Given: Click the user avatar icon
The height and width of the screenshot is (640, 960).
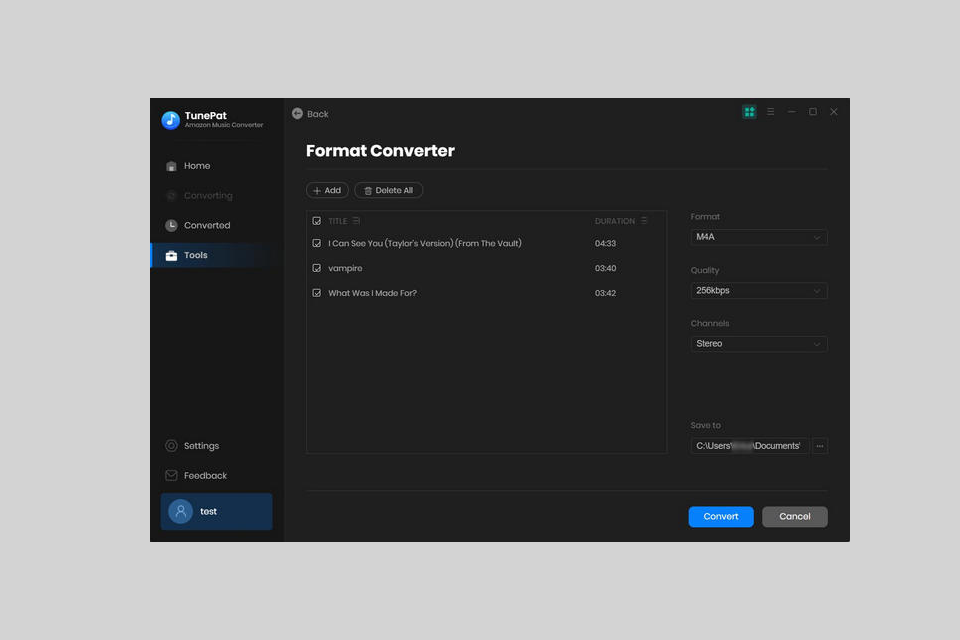Looking at the screenshot, I should coord(181,511).
